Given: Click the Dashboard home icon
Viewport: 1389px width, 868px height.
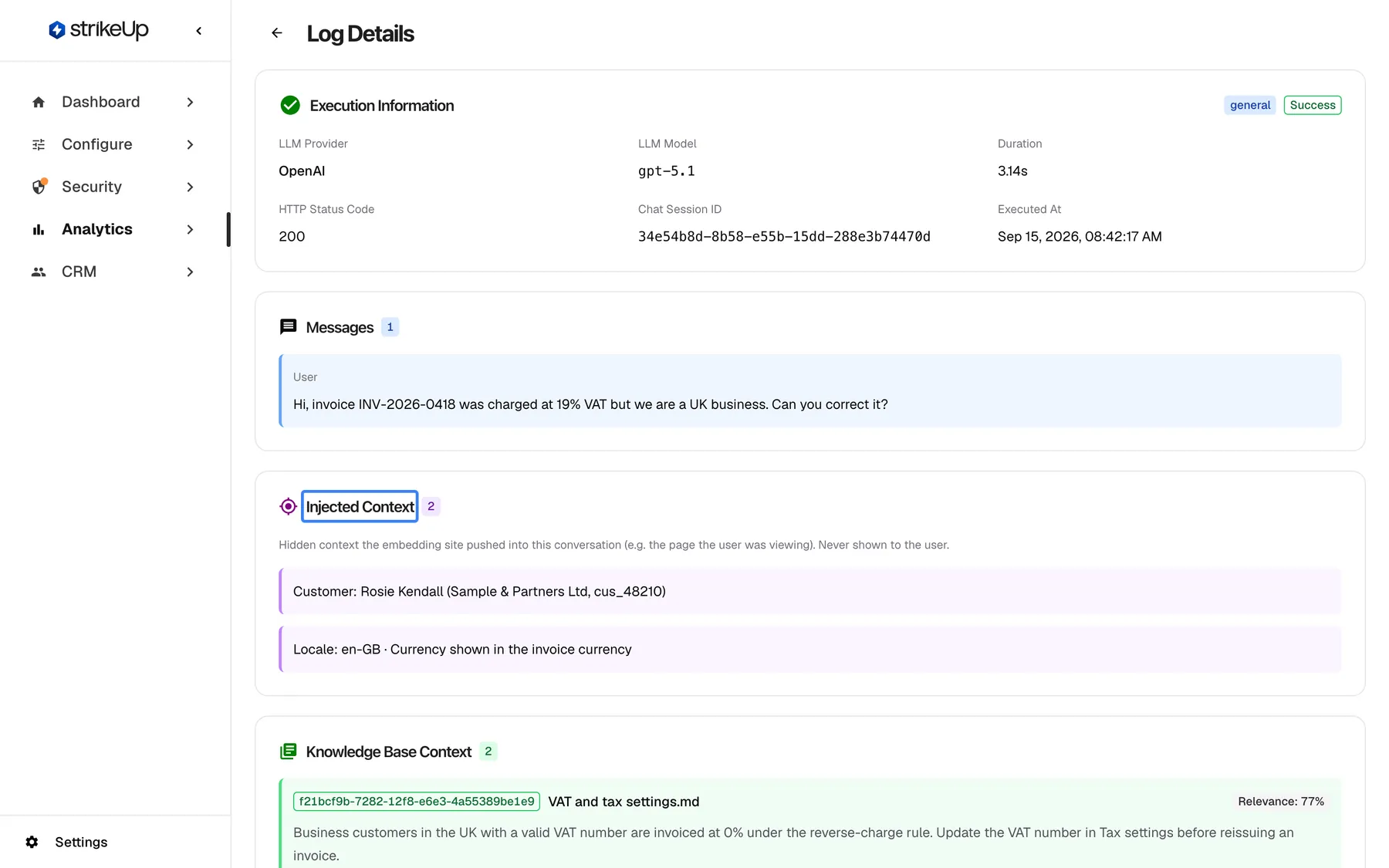Looking at the screenshot, I should point(39,103).
